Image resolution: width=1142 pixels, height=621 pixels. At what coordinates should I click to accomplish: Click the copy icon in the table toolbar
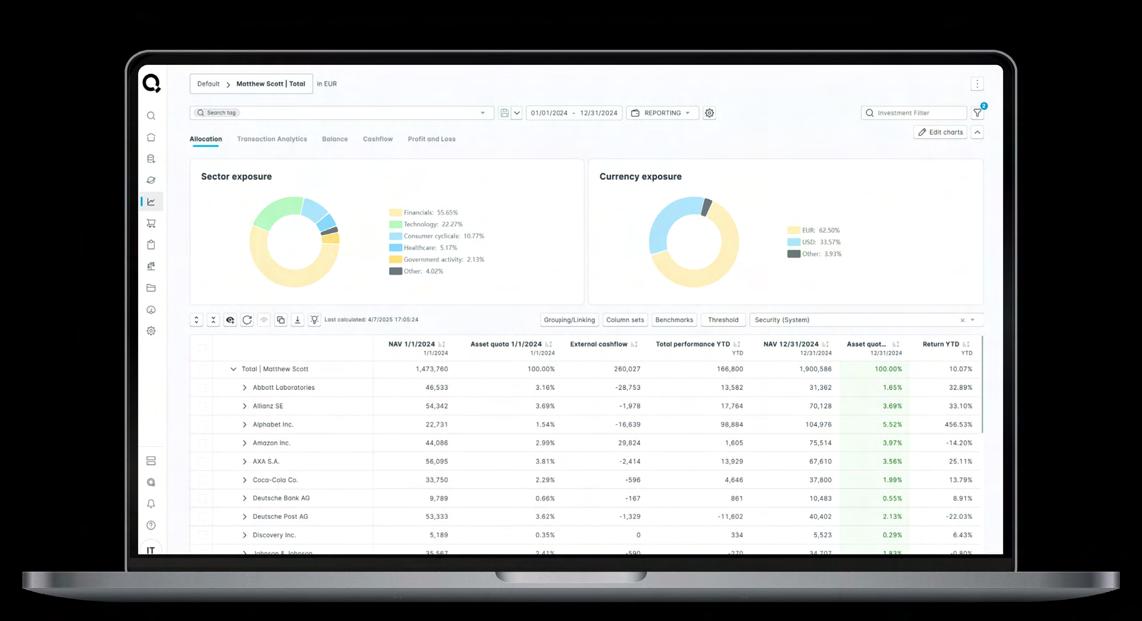(x=280, y=320)
